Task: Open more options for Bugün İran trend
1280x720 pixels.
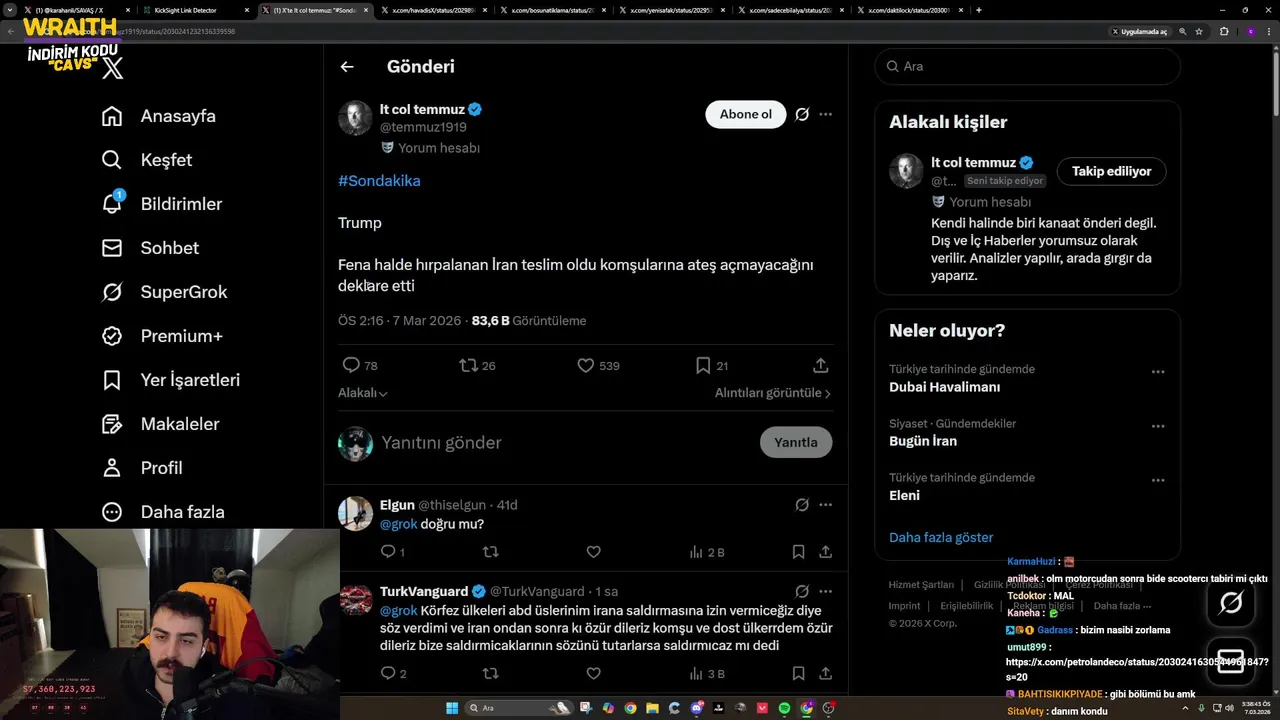Action: click(x=1158, y=426)
